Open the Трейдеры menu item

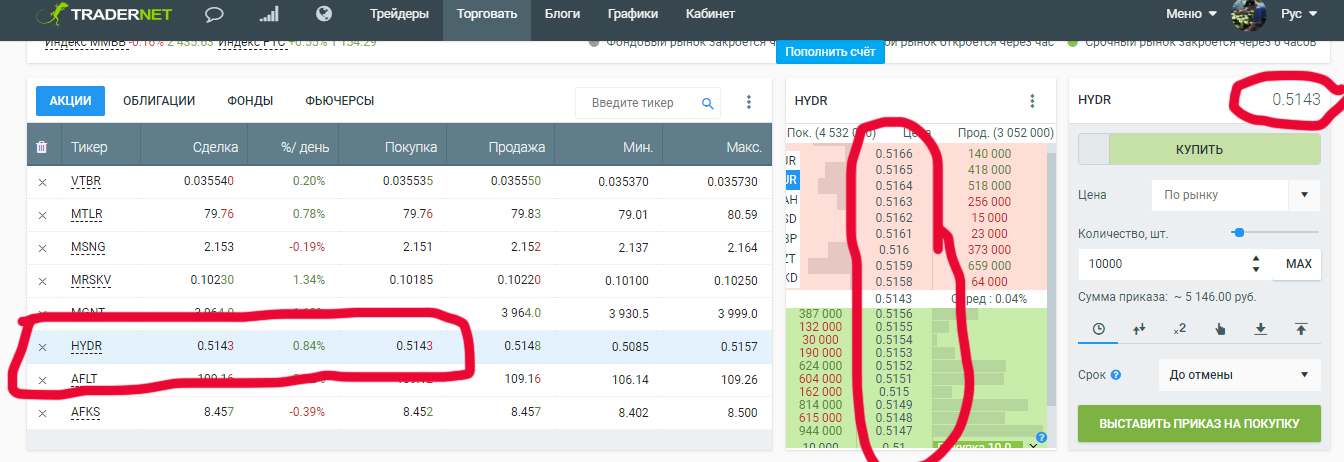[x=399, y=14]
